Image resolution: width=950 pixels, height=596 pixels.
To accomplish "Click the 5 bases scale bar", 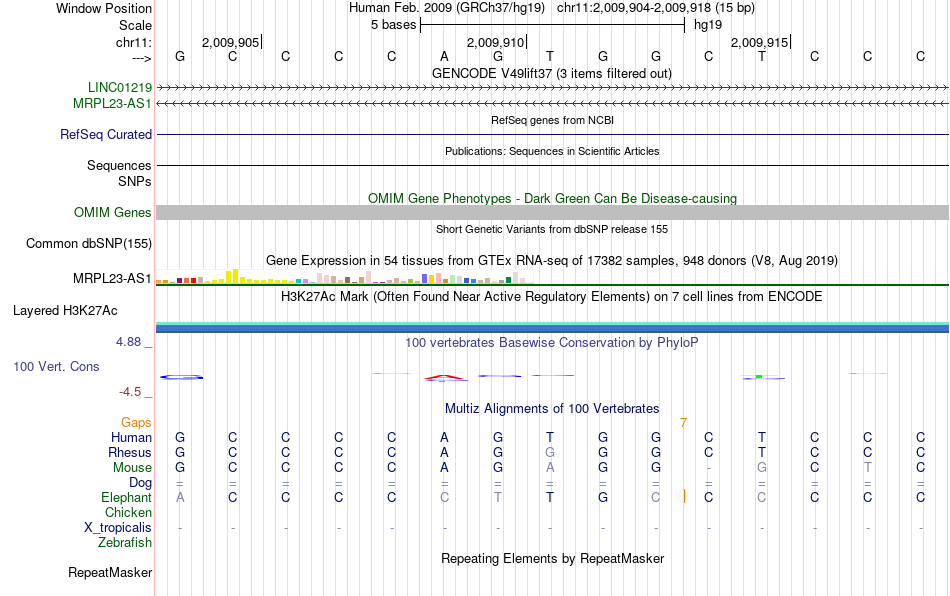I will pos(553,25).
